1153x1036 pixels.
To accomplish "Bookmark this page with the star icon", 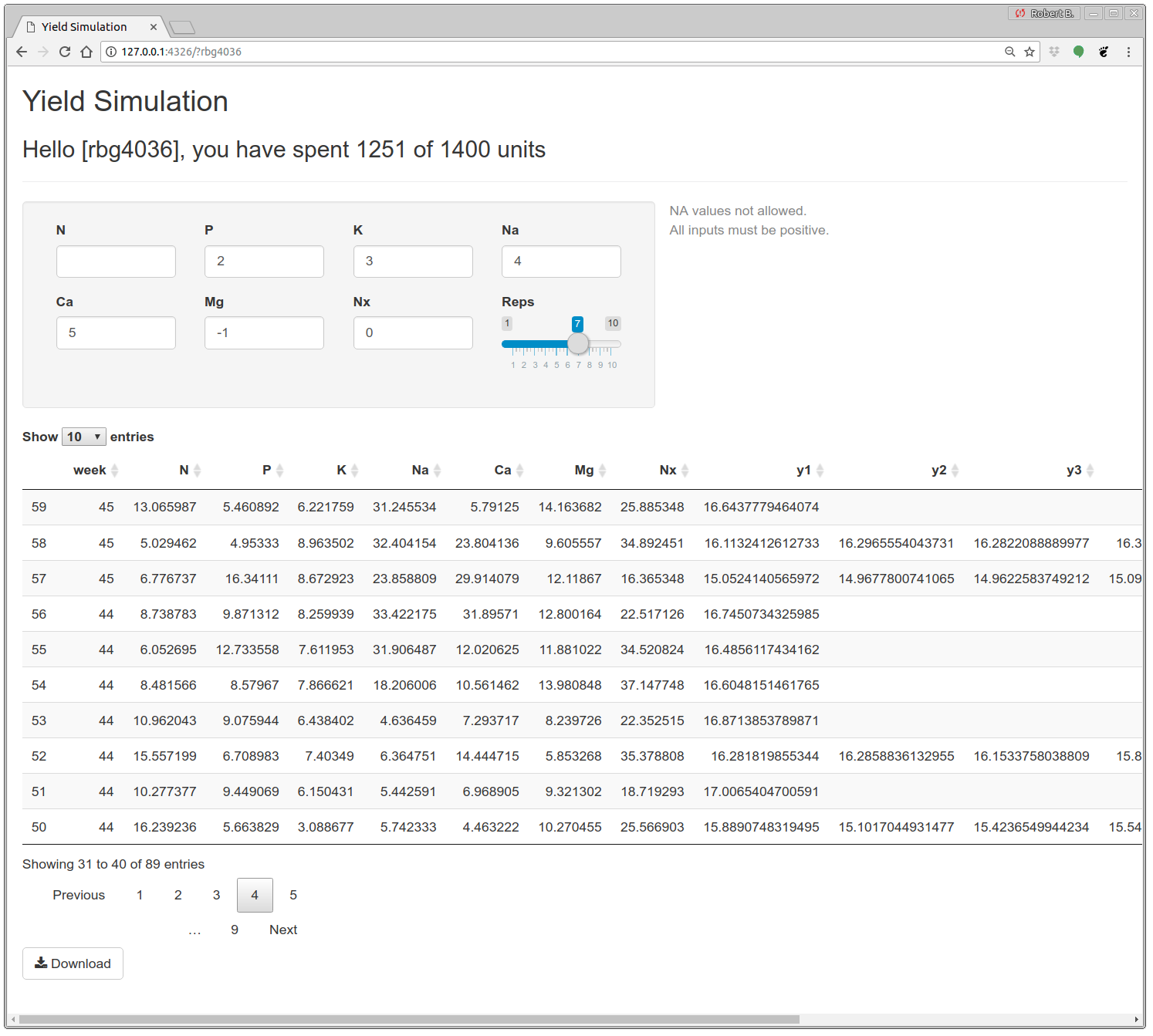I will (x=1030, y=52).
